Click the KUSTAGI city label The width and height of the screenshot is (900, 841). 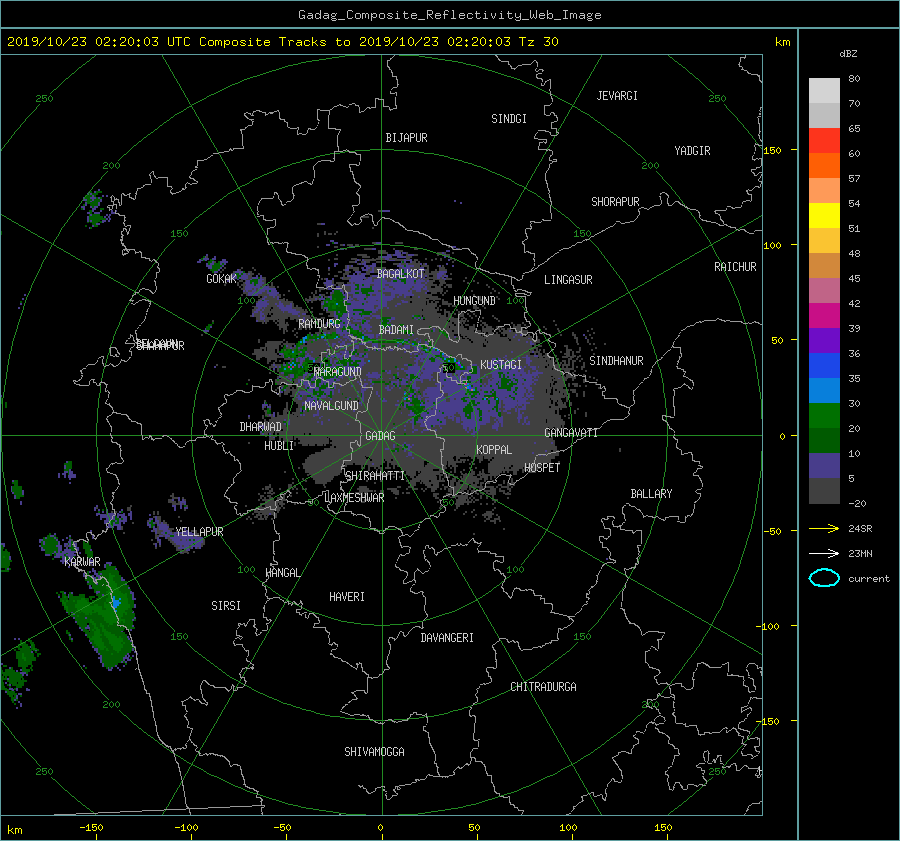(501, 365)
